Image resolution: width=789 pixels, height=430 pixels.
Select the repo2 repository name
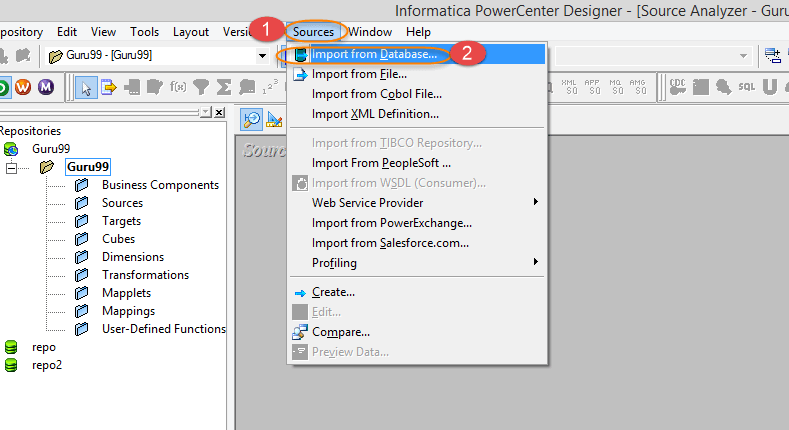[47, 365]
